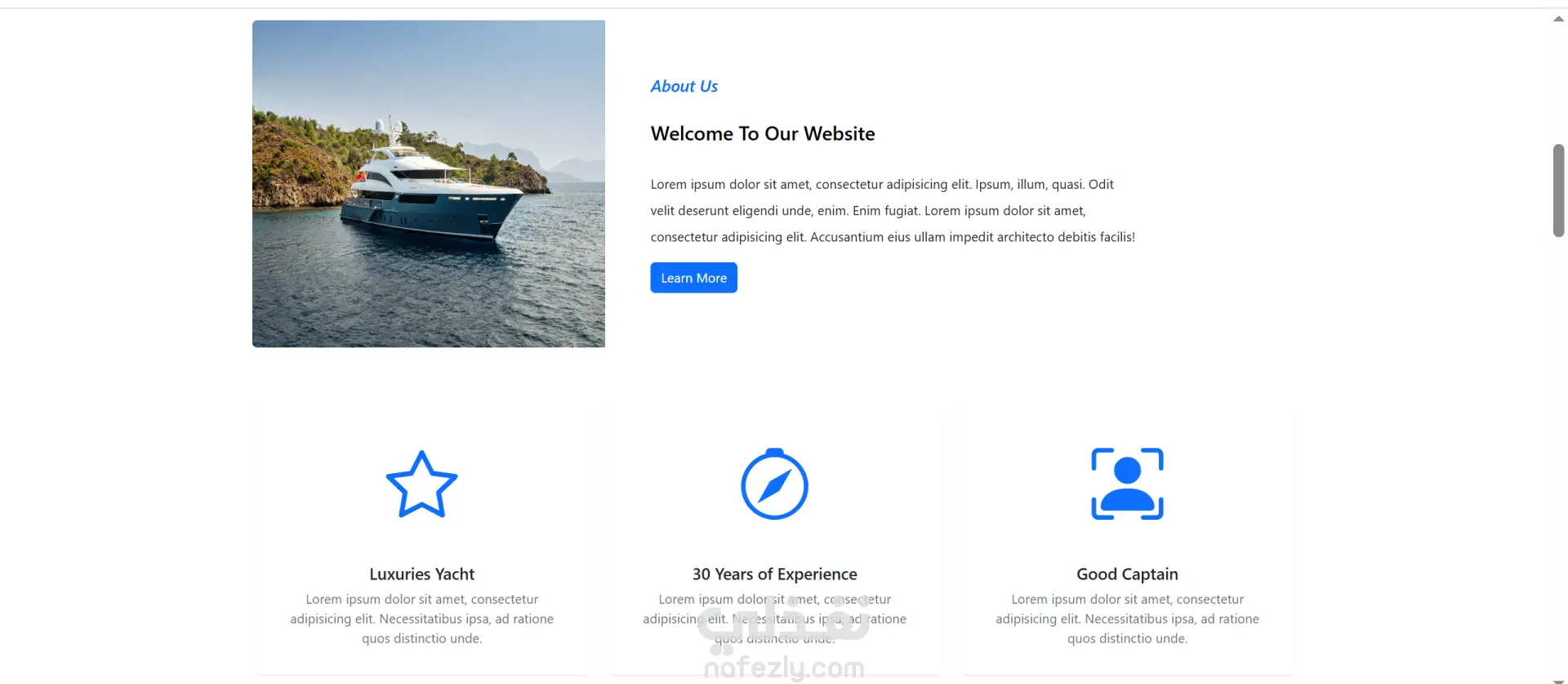Click the 30 Years of Experience description text

[x=774, y=619]
